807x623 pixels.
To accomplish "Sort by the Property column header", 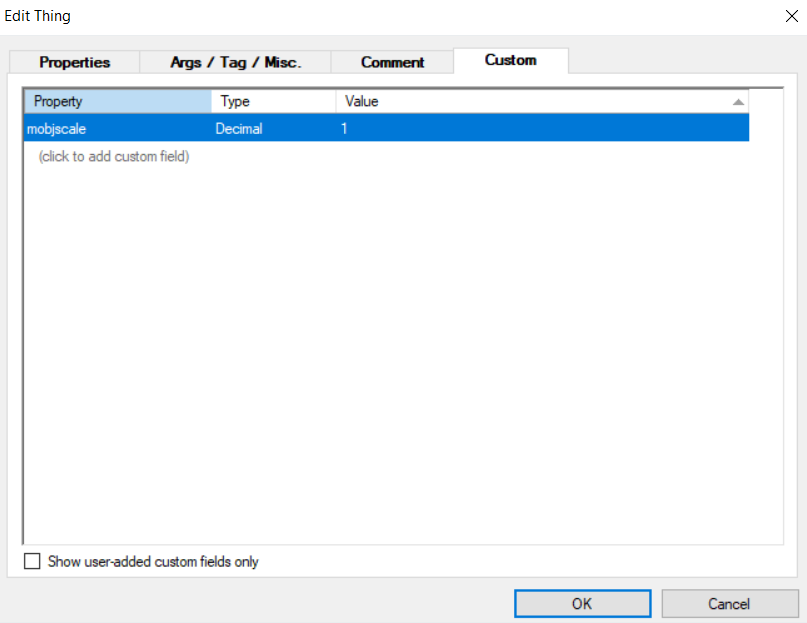I will pyautogui.click(x=118, y=101).
